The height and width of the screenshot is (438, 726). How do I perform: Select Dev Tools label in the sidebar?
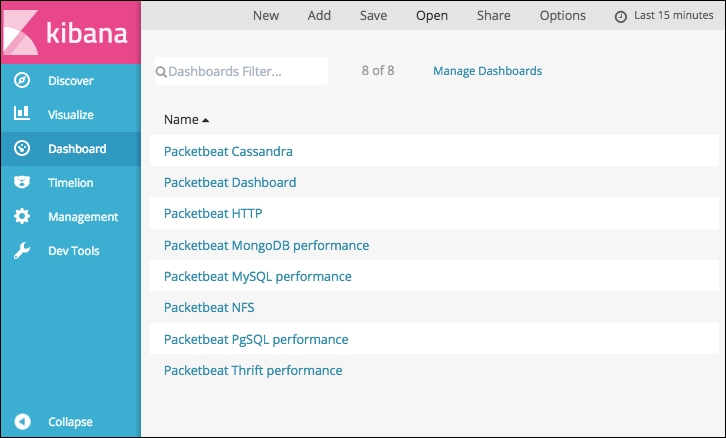pyautogui.click(x=74, y=251)
